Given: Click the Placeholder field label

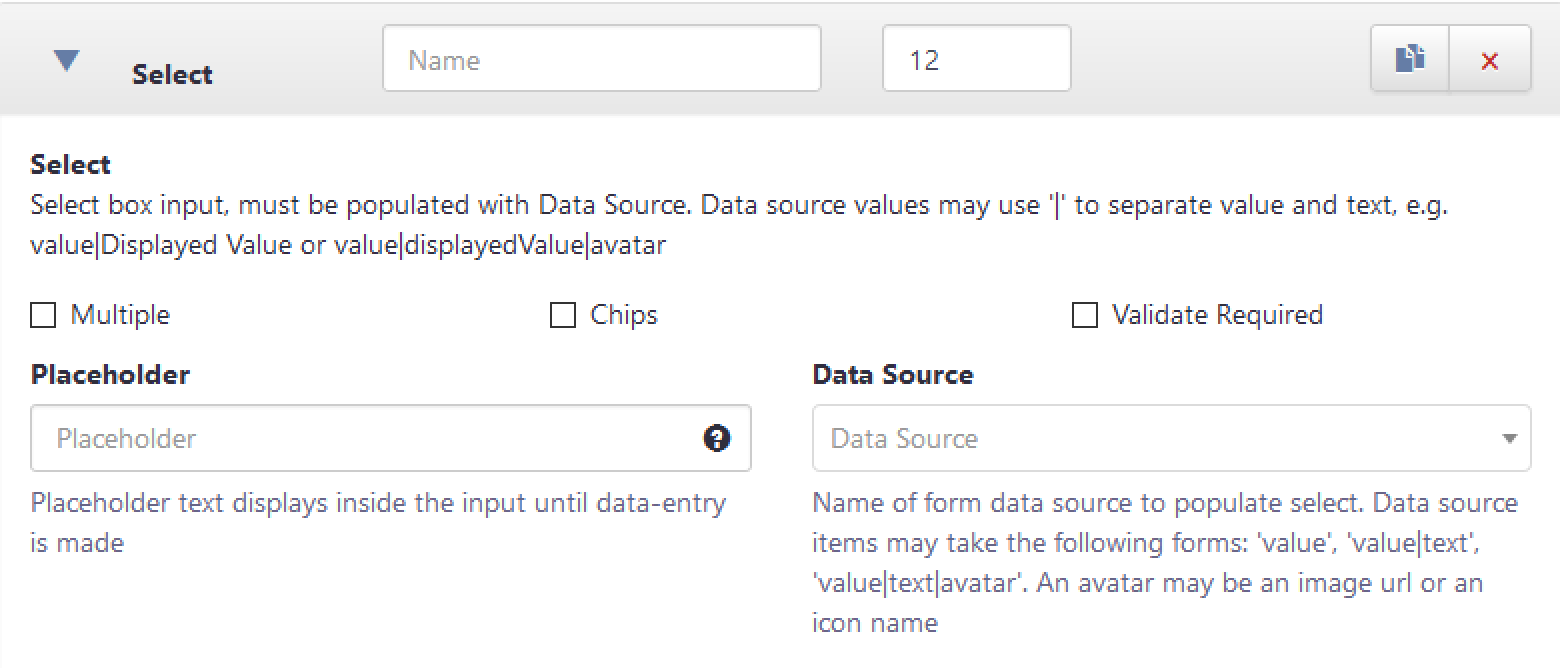Looking at the screenshot, I should tap(110, 375).
